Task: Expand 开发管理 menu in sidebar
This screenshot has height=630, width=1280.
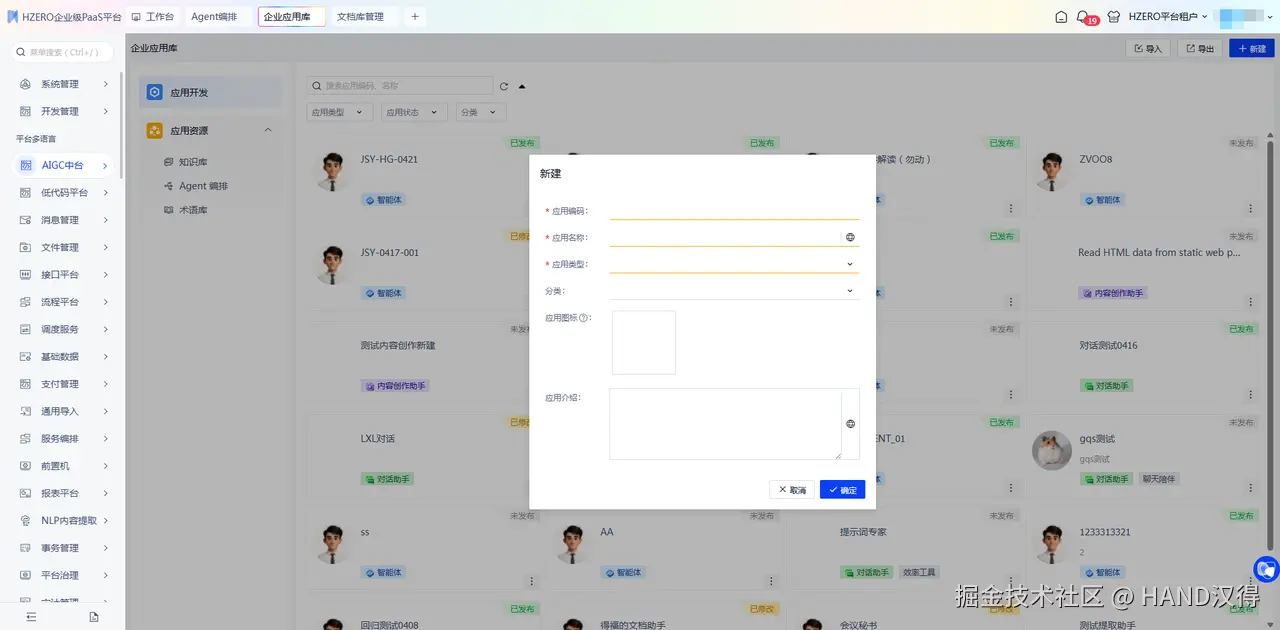Action: point(64,111)
